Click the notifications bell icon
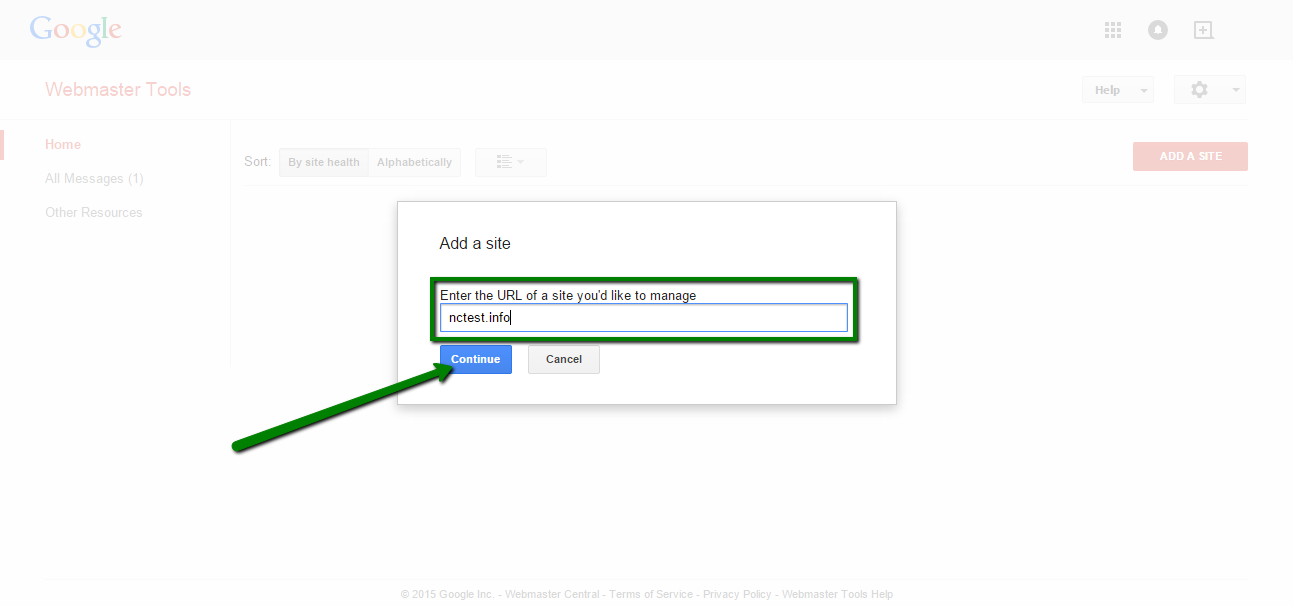Screen dimensions: 1293x606 [x=1158, y=30]
